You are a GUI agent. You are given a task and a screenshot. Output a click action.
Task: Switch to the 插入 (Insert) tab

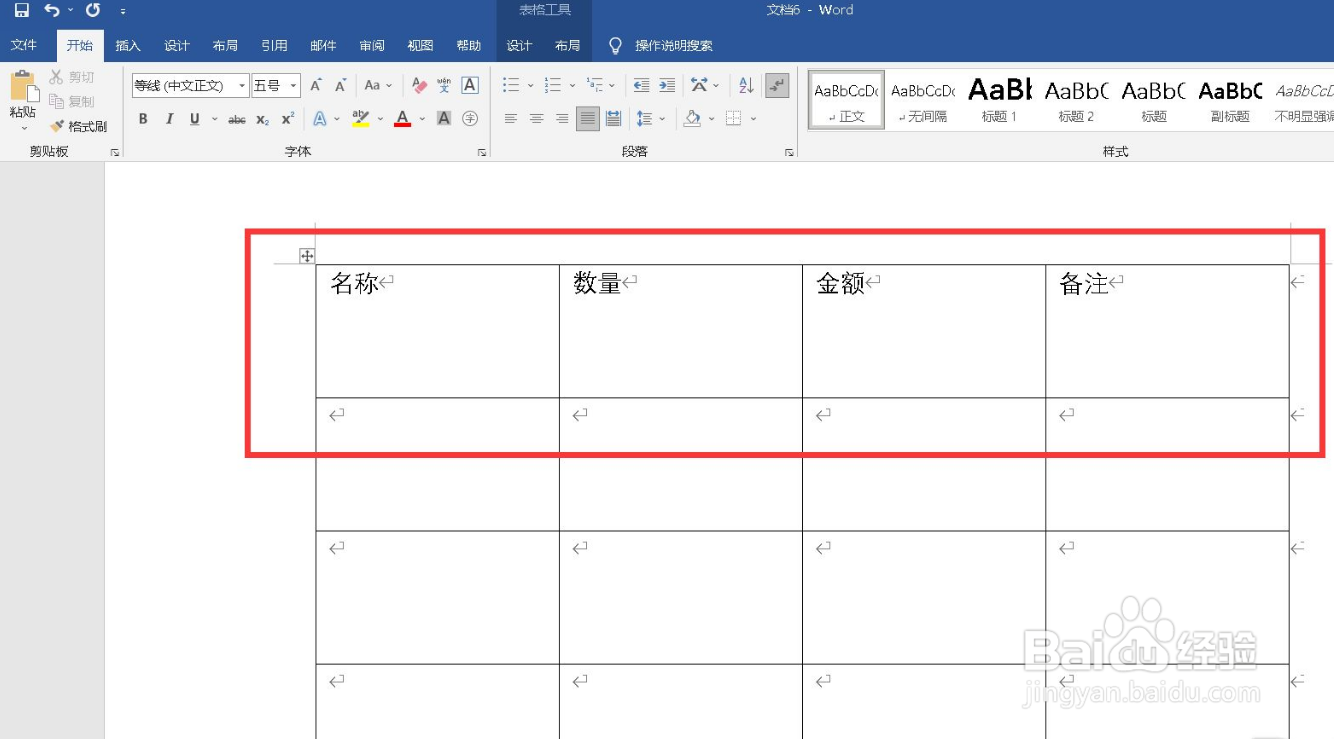tap(128, 46)
